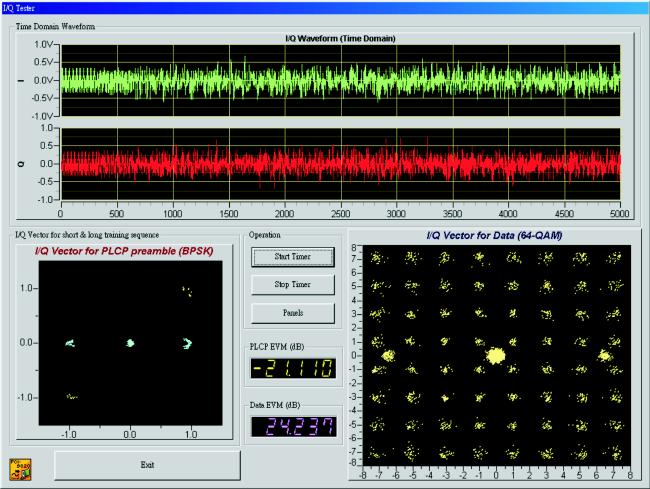Click the Stop Timer button
Viewport: 650px width, 489px height.
pos(292,285)
